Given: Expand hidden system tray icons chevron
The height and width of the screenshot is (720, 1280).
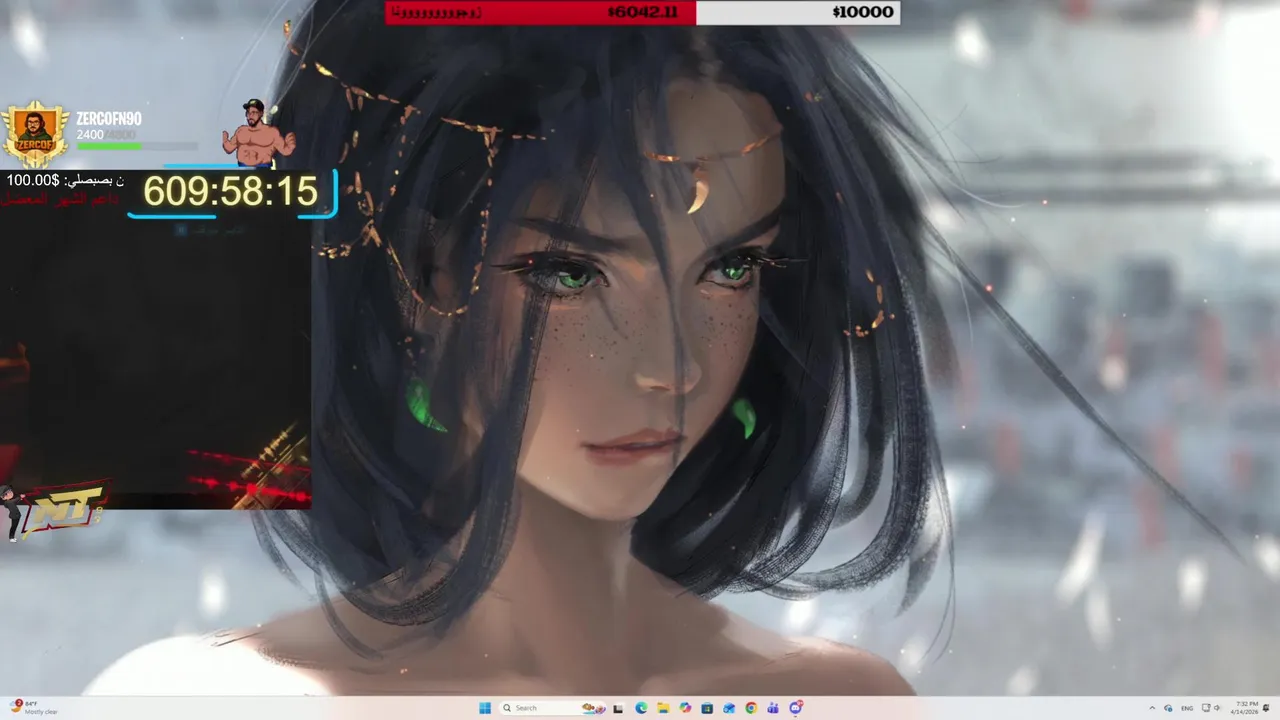Looking at the screenshot, I should 1152,708.
